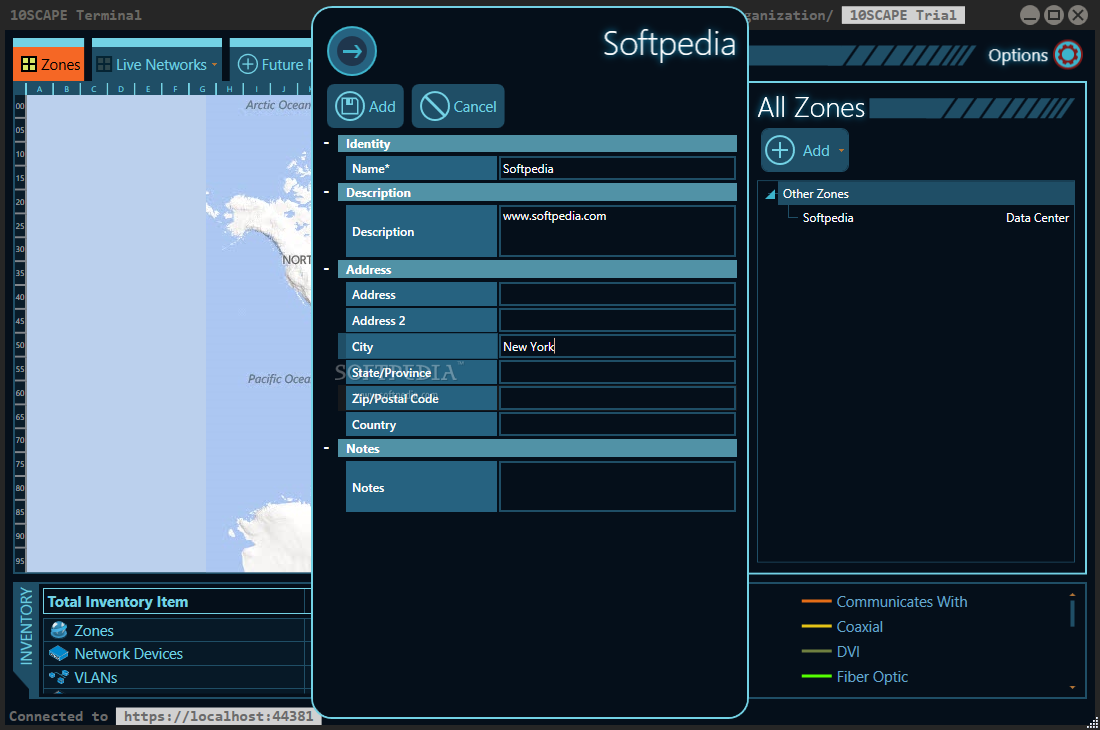Click the Zip/Postal Code input field
The height and width of the screenshot is (730, 1100).
[617, 398]
